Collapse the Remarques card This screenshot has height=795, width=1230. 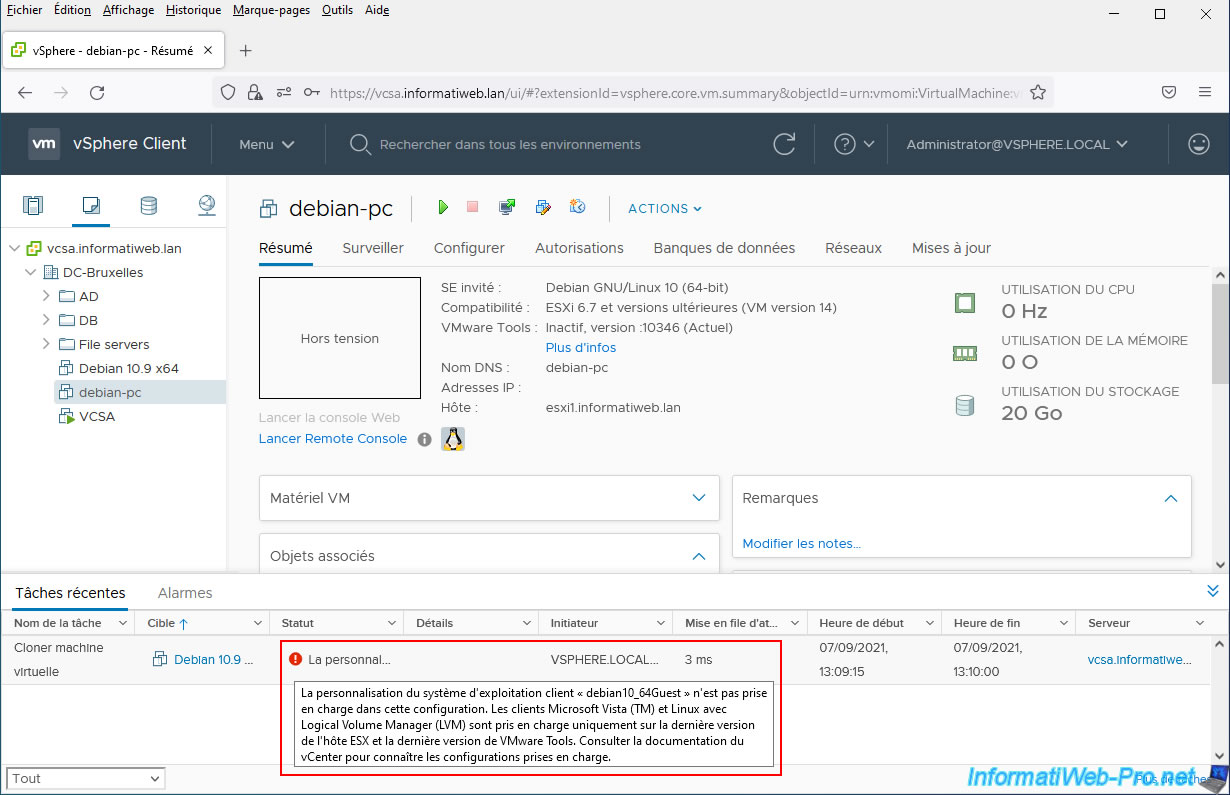pyautogui.click(x=1171, y=498)
